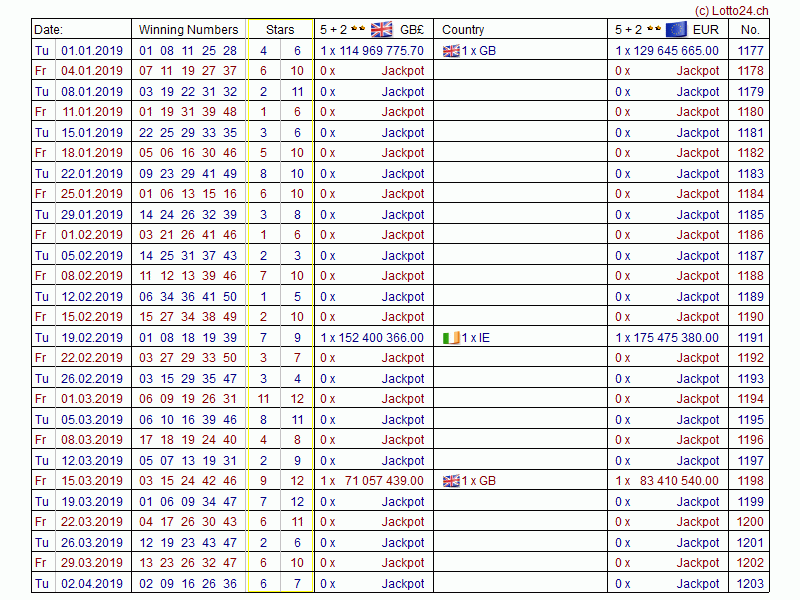Click the stars icon in the GB£ column header

pyautogui.click(x=357, y=29)
